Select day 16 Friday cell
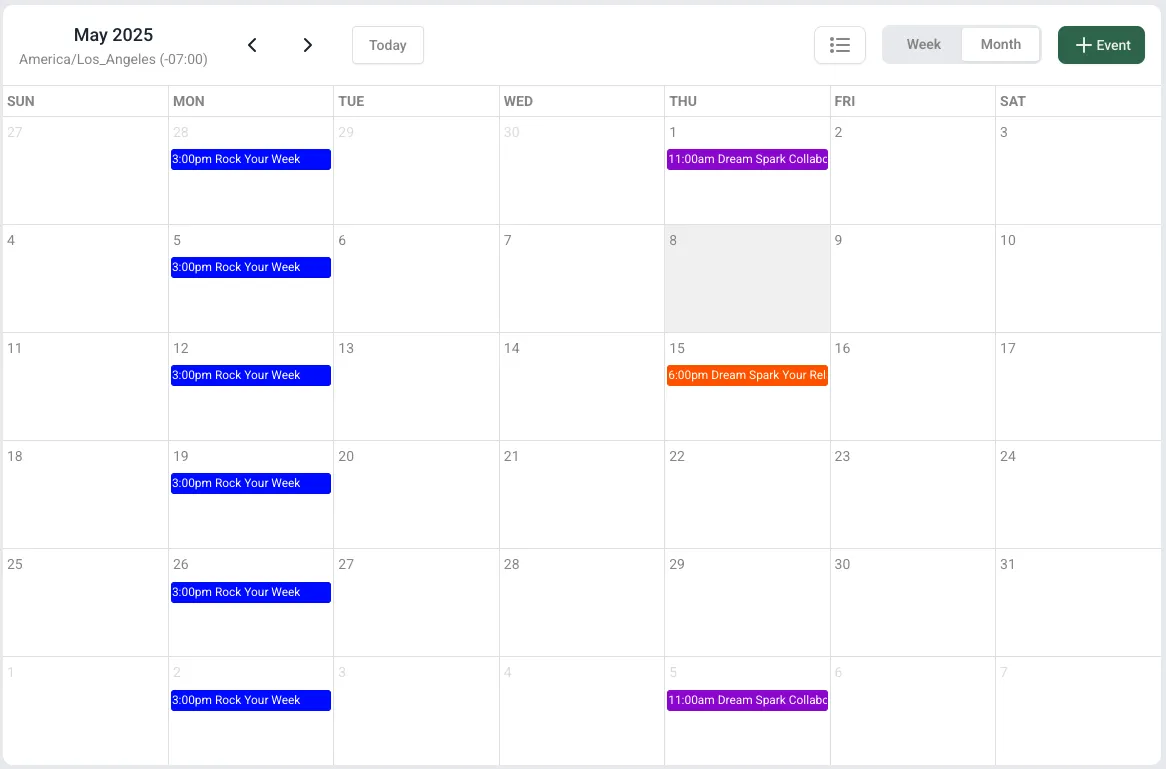The image size is (1166, 769). 912,387
